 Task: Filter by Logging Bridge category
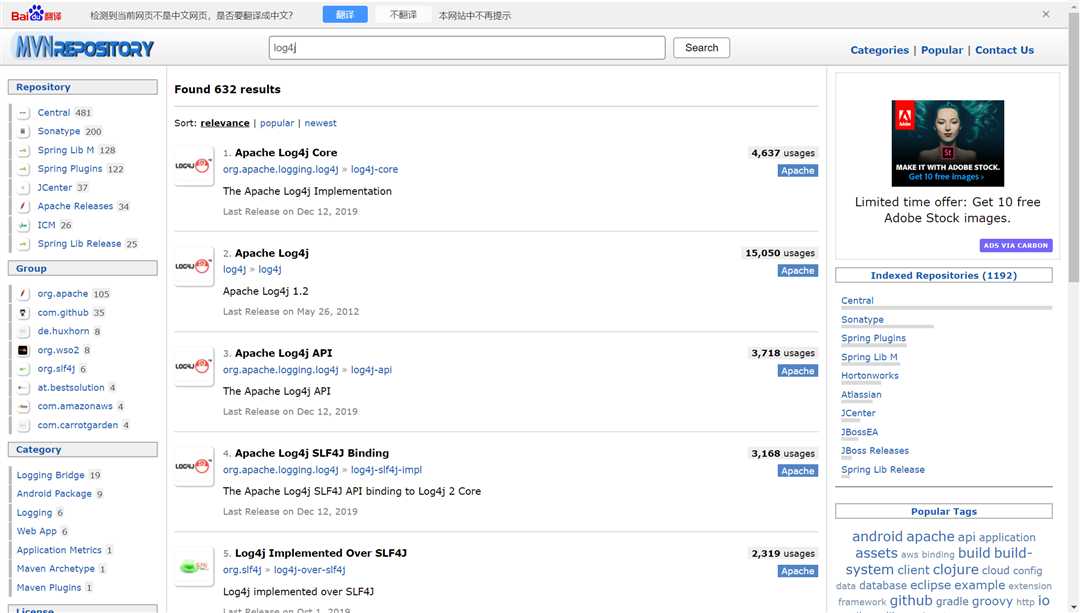(50, 475)
